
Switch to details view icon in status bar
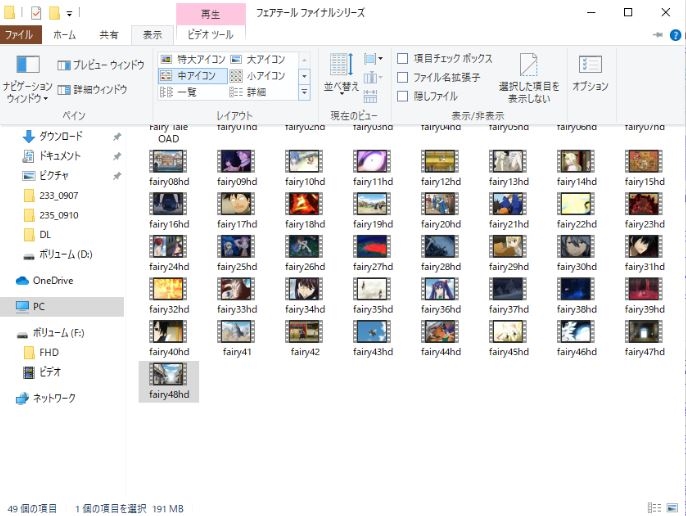tap(654, 508)
